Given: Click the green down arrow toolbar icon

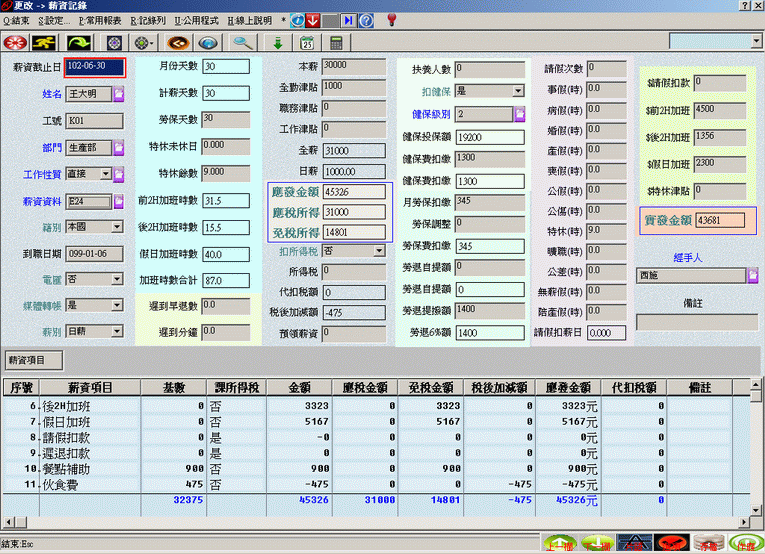Looking at the screenshot, I should pos(278,43).
